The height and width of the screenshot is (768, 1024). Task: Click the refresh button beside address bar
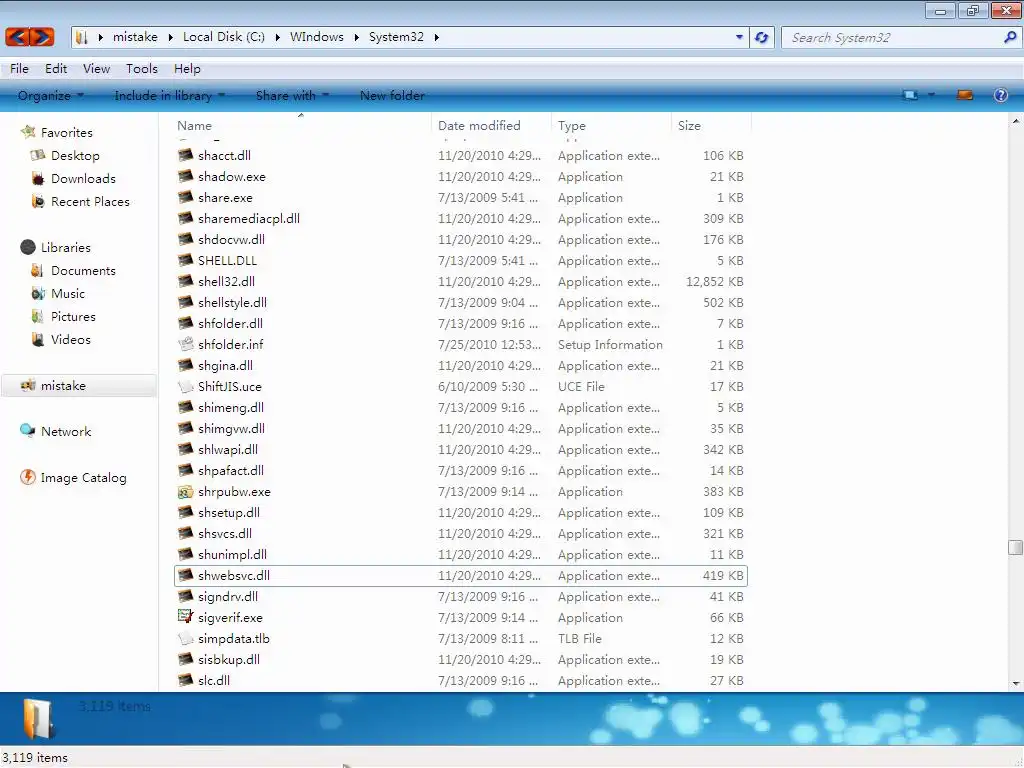click(761, 37)
